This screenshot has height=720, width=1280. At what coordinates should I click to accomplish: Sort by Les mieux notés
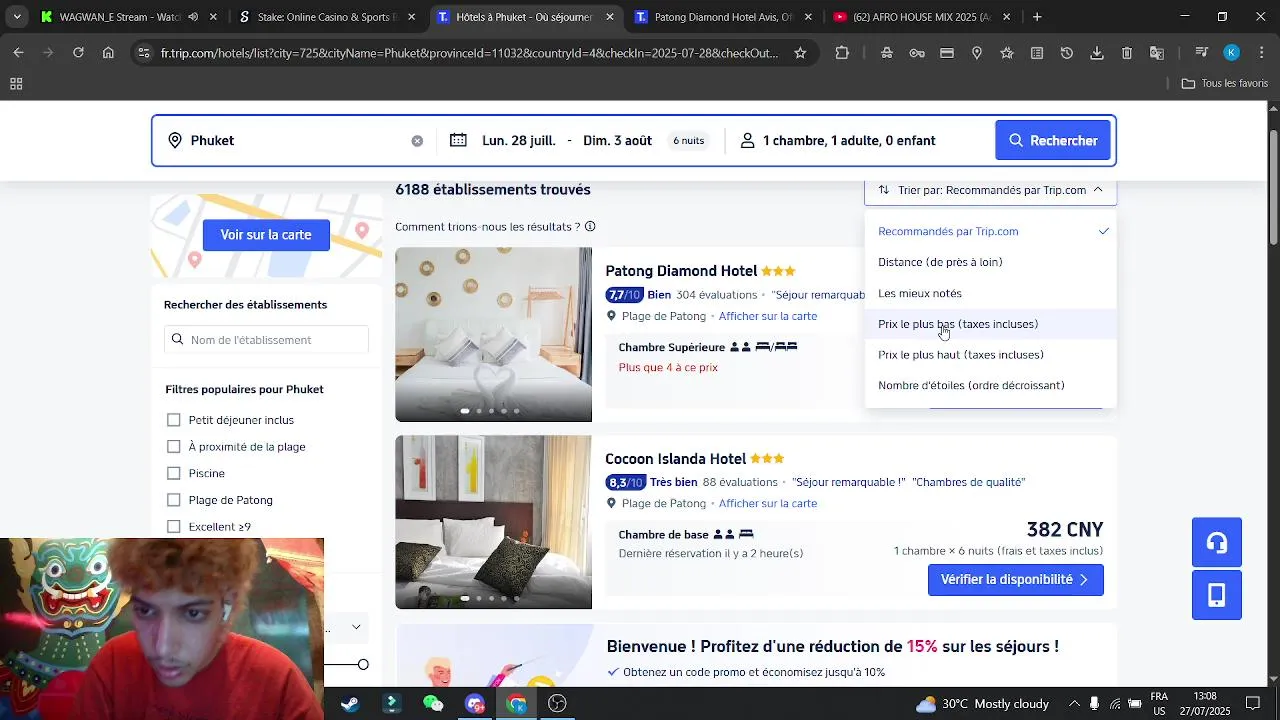pyautogui.click(x=991, y=293)
